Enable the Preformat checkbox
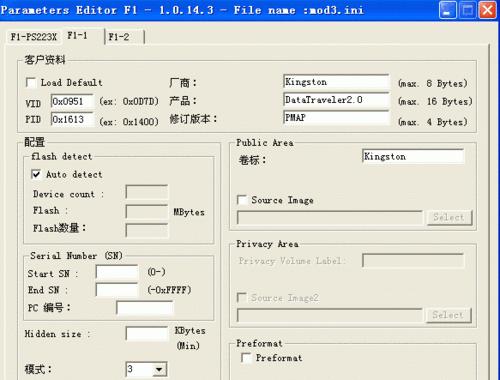This screenshot has height=380, width=500. click(x=246, y=358)
